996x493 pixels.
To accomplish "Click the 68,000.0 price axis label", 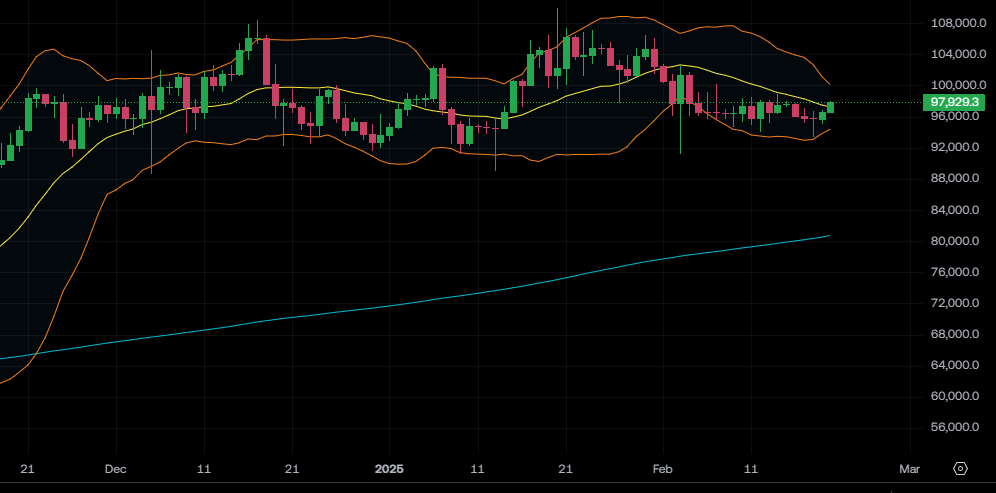I will pos(955,334).
